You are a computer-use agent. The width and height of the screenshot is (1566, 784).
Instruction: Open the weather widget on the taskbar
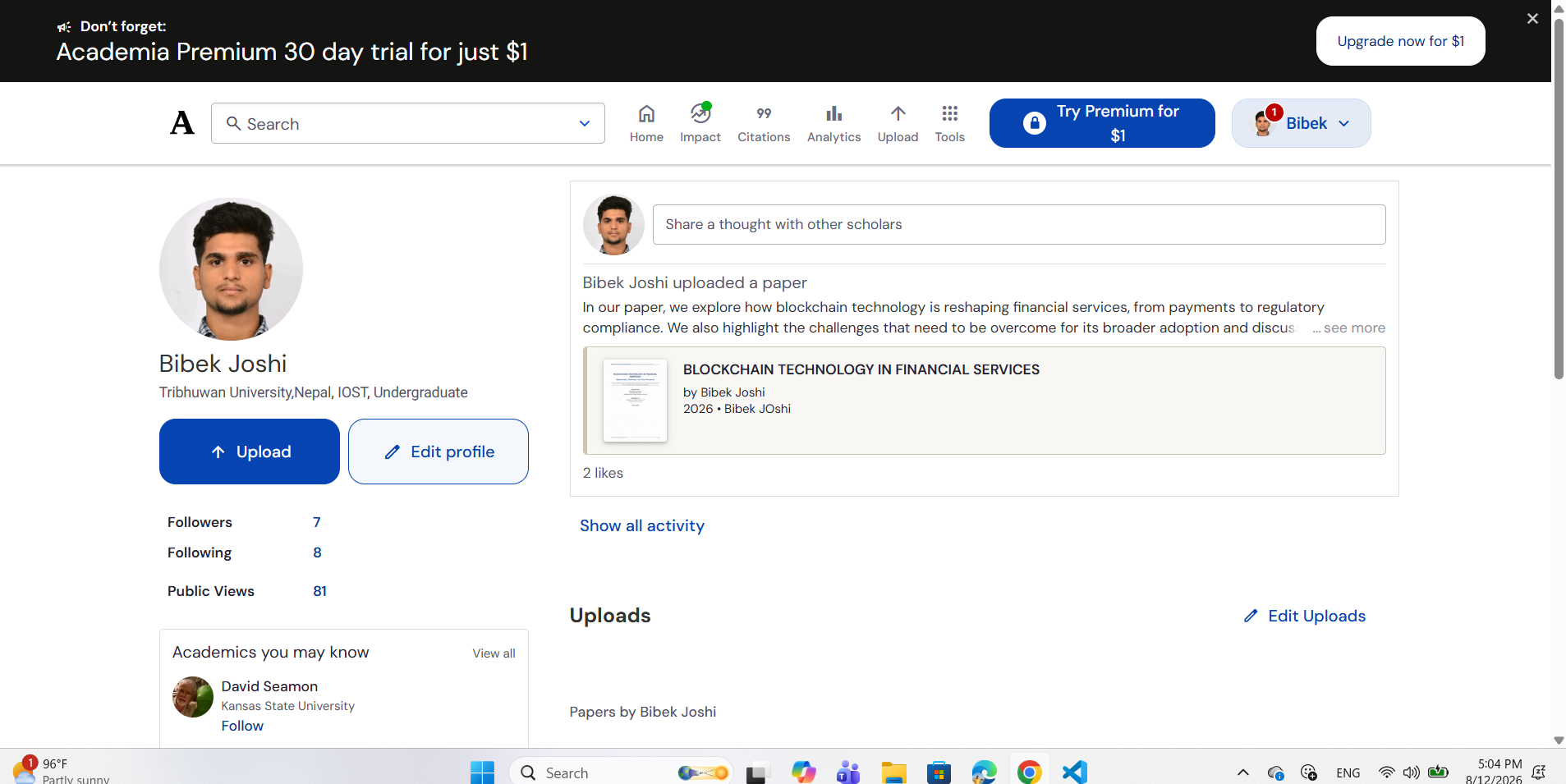[x=62, y=772]
